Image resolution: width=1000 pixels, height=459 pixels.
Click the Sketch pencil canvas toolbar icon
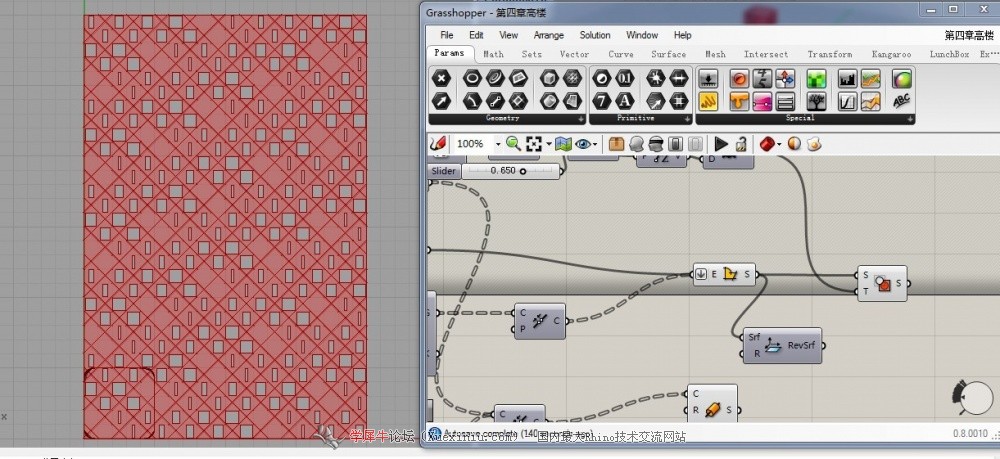[438, 144]
